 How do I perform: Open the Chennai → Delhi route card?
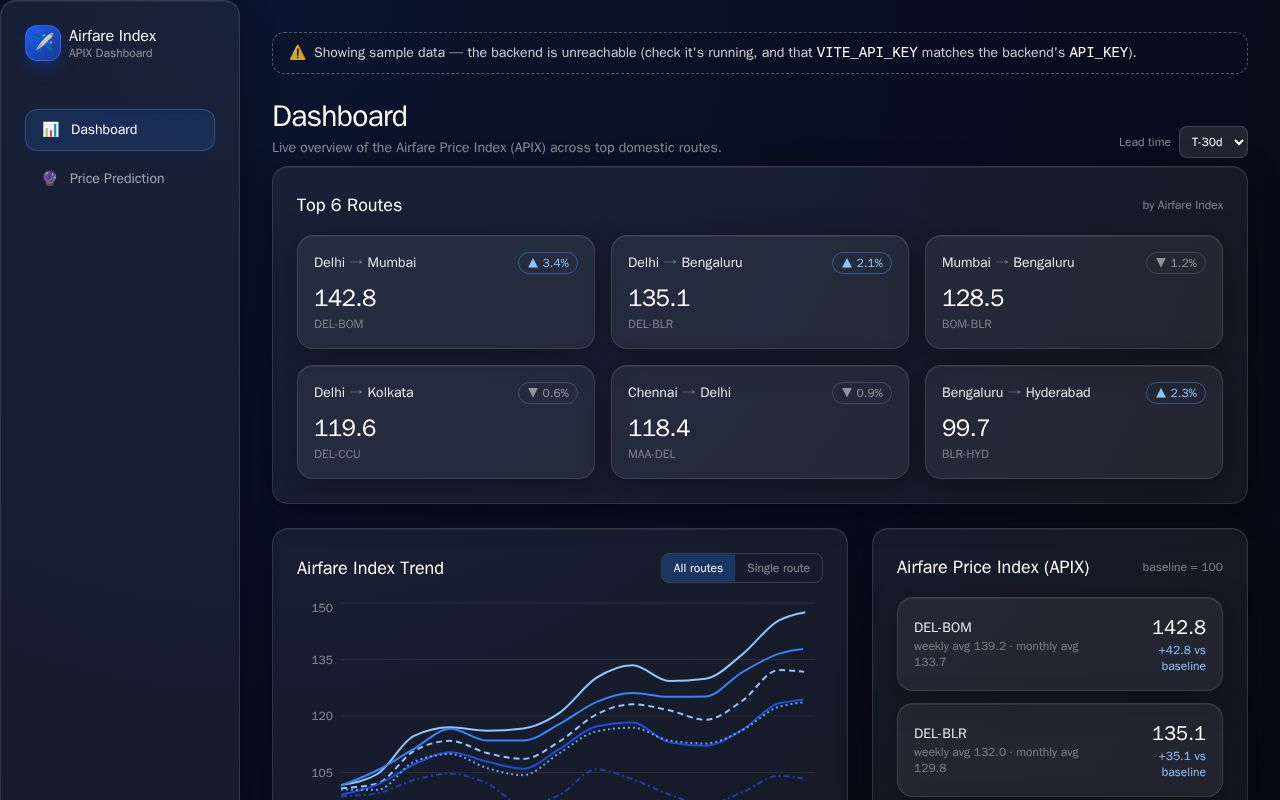(760, 422)
